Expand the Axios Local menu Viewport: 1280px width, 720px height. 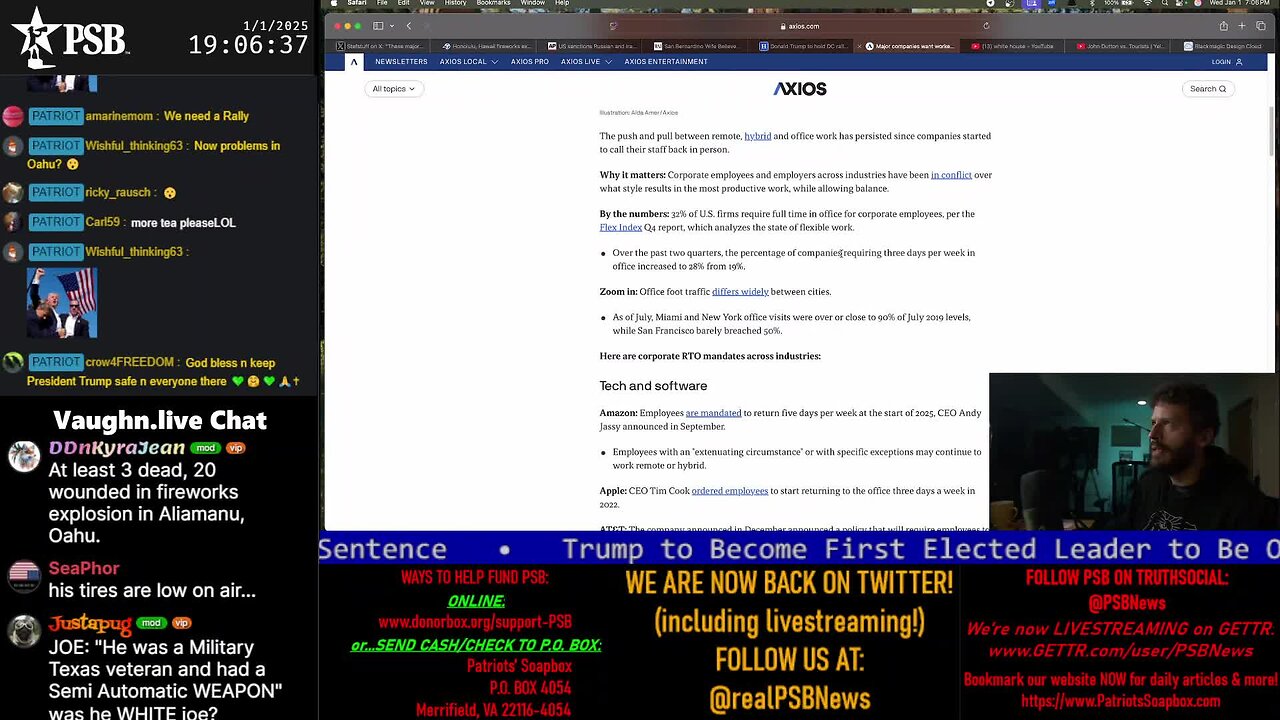click(x=468, y=62)
